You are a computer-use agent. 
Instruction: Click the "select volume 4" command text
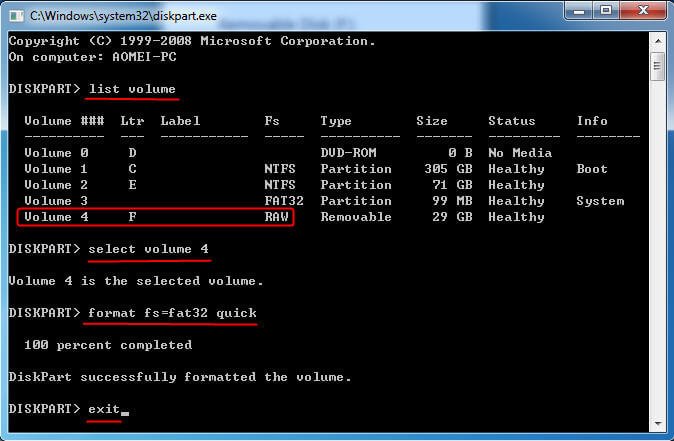tap(148, 249)
